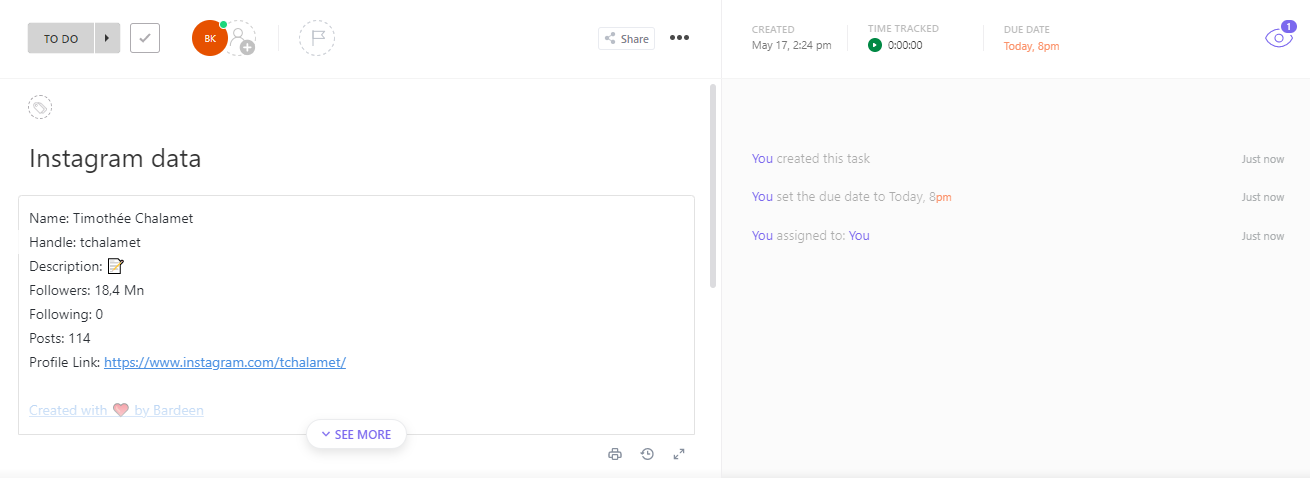Click the memo emoji in Description line

coord(115,266)
